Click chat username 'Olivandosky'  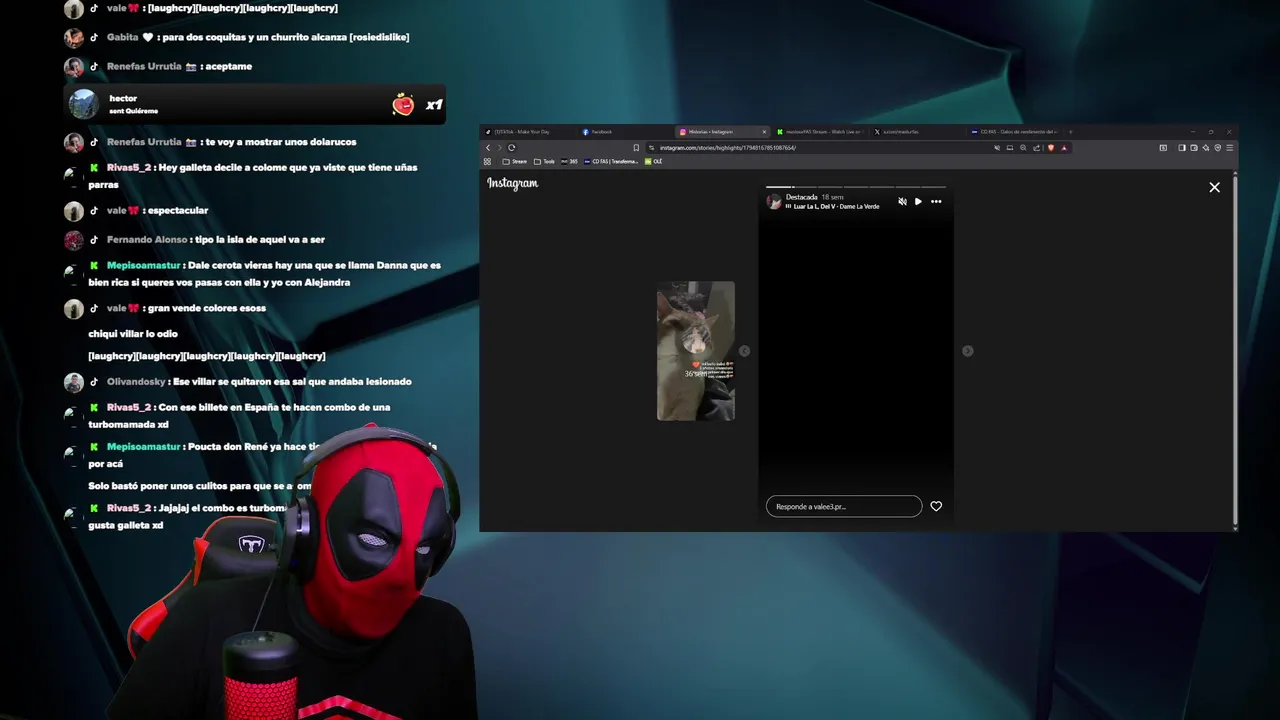[x=136, y=381]
